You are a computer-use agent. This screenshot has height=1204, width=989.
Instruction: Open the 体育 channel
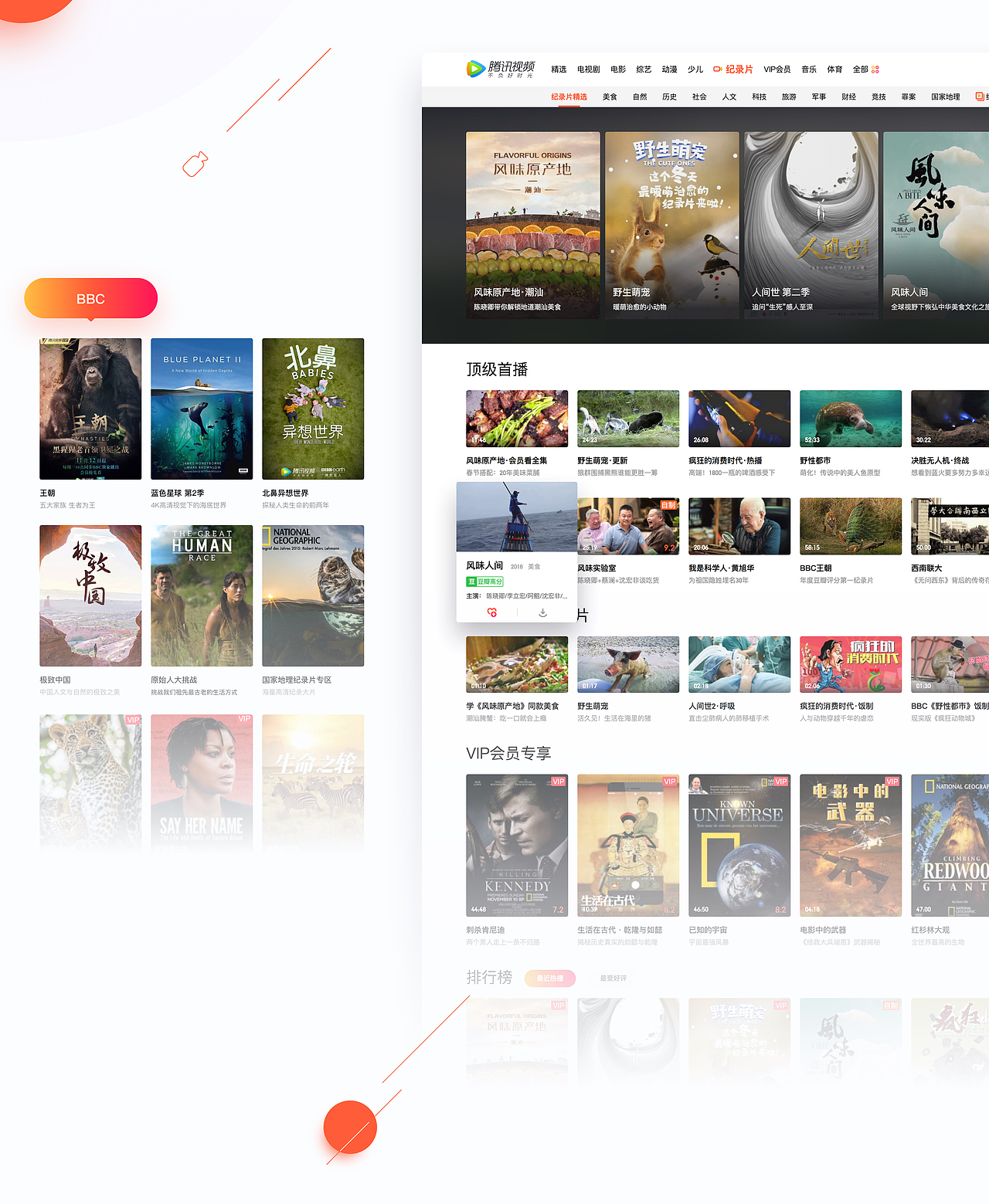pos(834,70)
